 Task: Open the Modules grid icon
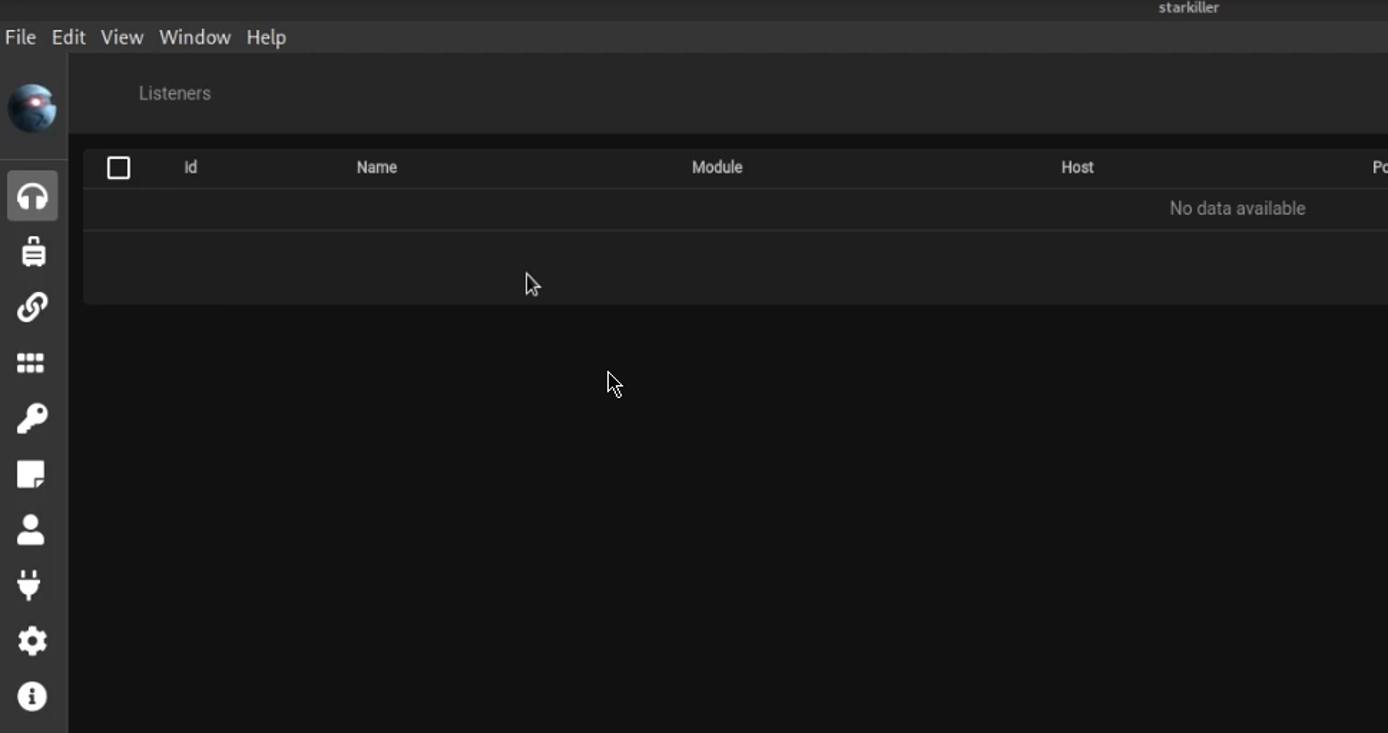[31, 362]
